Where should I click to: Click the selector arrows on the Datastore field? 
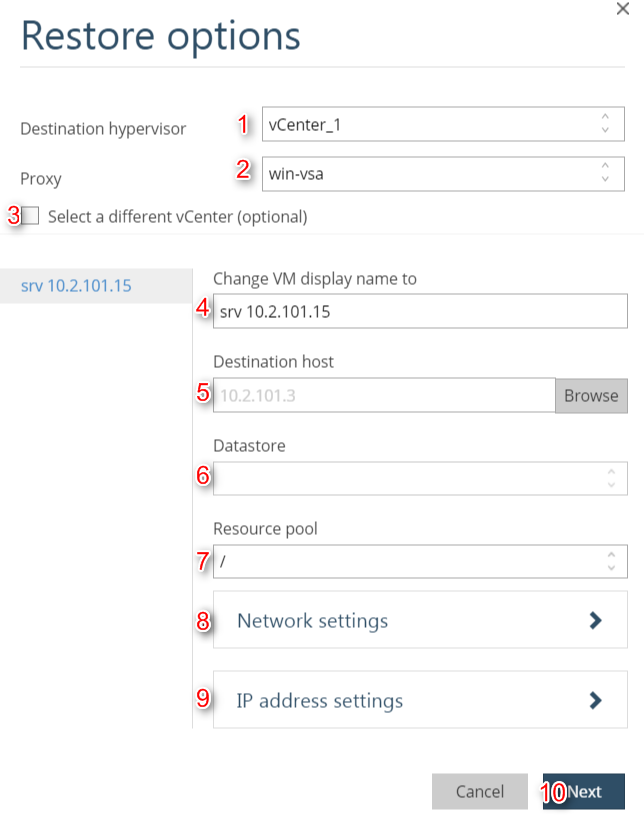[x=610, y=478]
